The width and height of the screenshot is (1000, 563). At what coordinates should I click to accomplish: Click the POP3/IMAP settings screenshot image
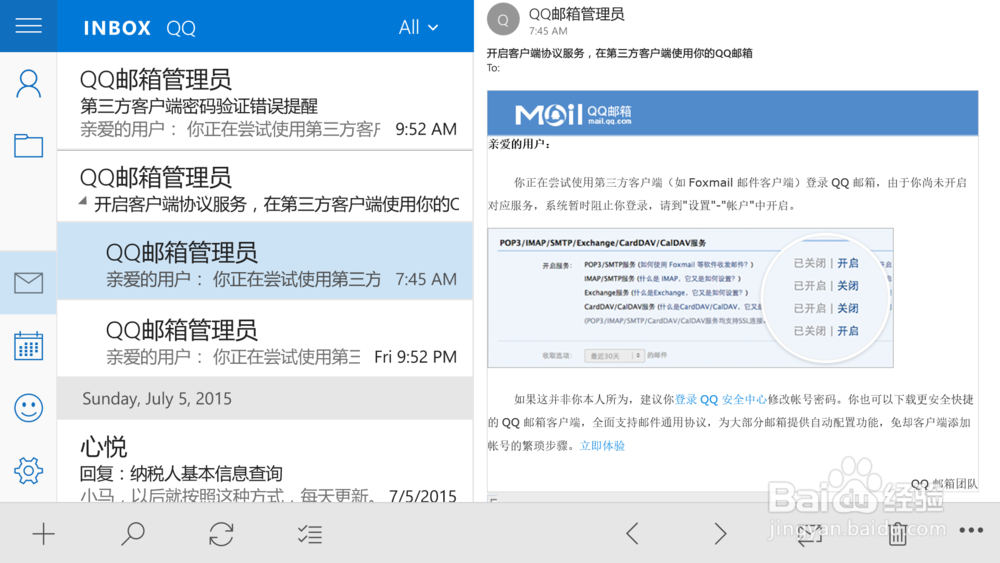(x=691, y=298)
